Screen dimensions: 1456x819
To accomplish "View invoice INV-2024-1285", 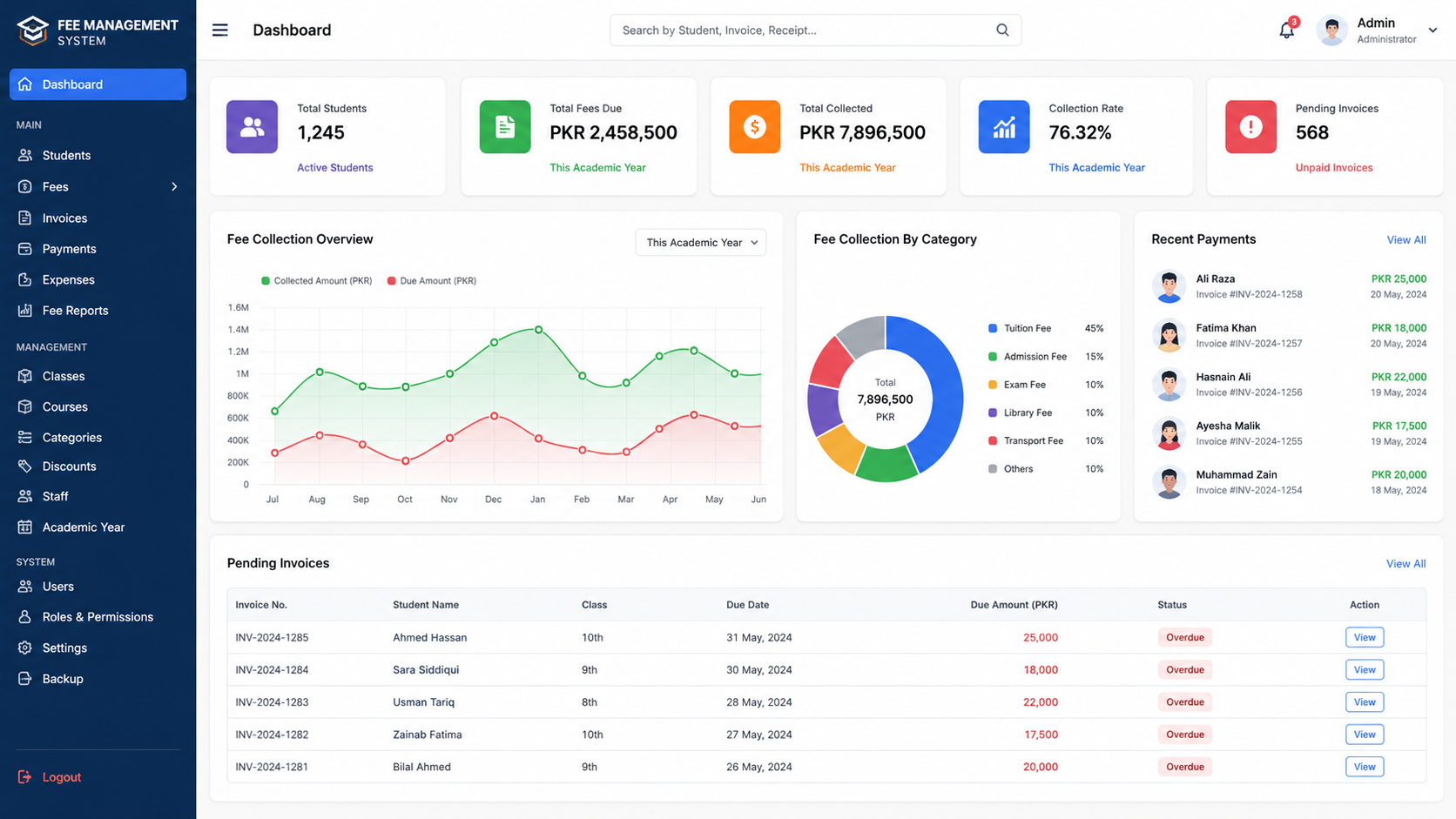I will pos(1365,637).
